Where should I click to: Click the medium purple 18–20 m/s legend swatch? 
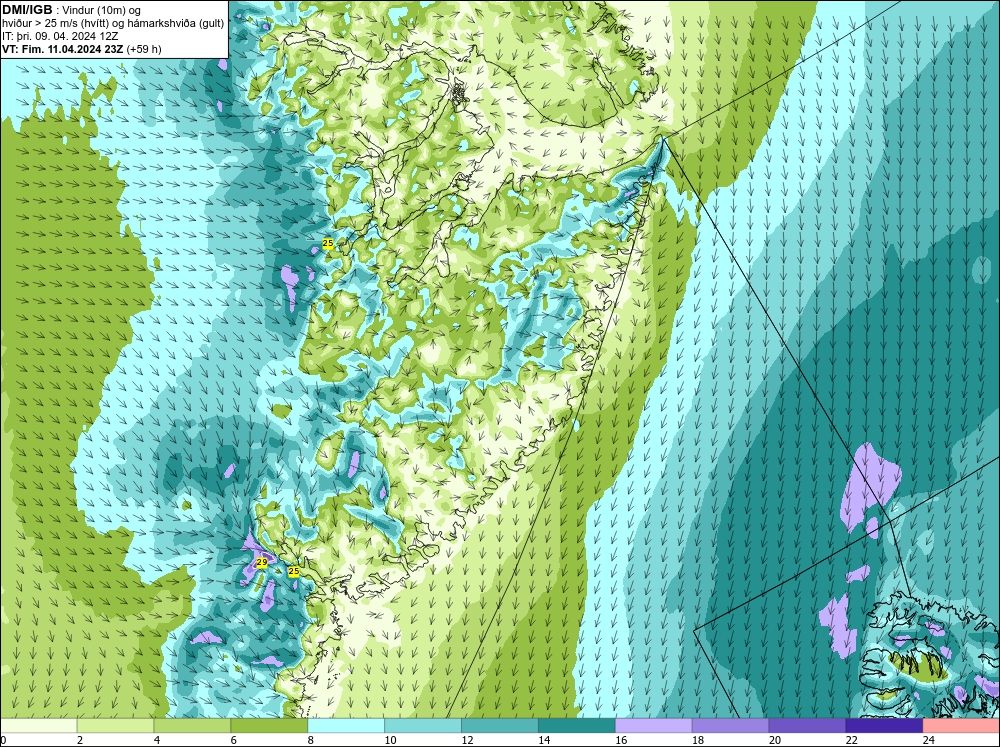pyautogui.click(x=730, y=726)
